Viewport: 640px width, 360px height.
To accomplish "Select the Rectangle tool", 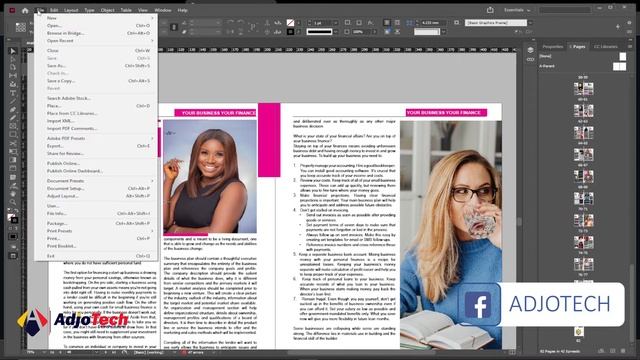I will [13, 135].
